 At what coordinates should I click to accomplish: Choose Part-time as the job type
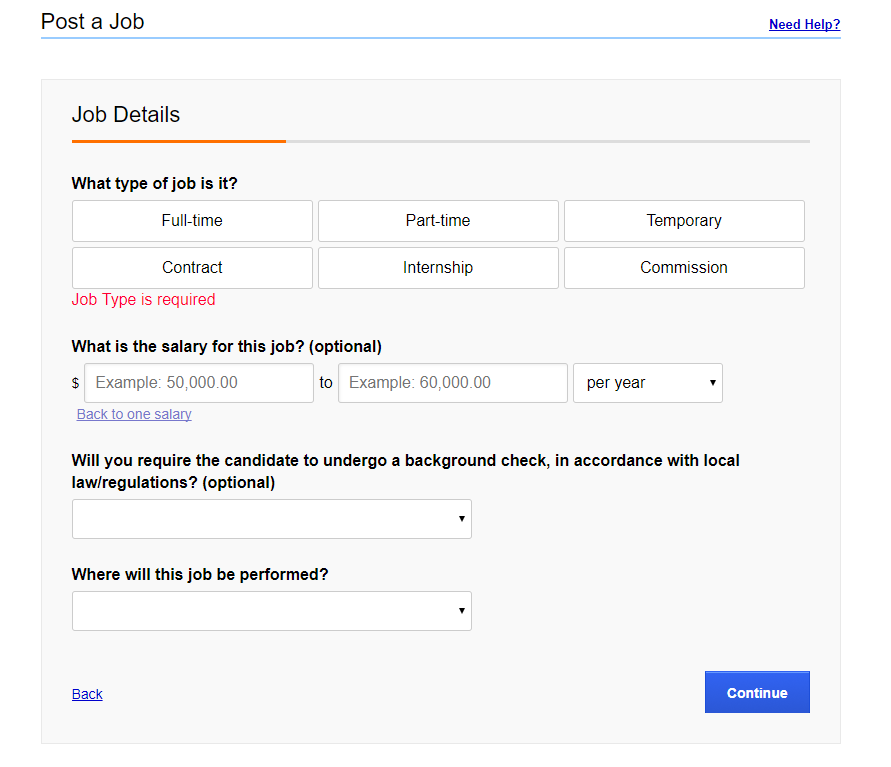pyautogui.click(x=438, y=221)
